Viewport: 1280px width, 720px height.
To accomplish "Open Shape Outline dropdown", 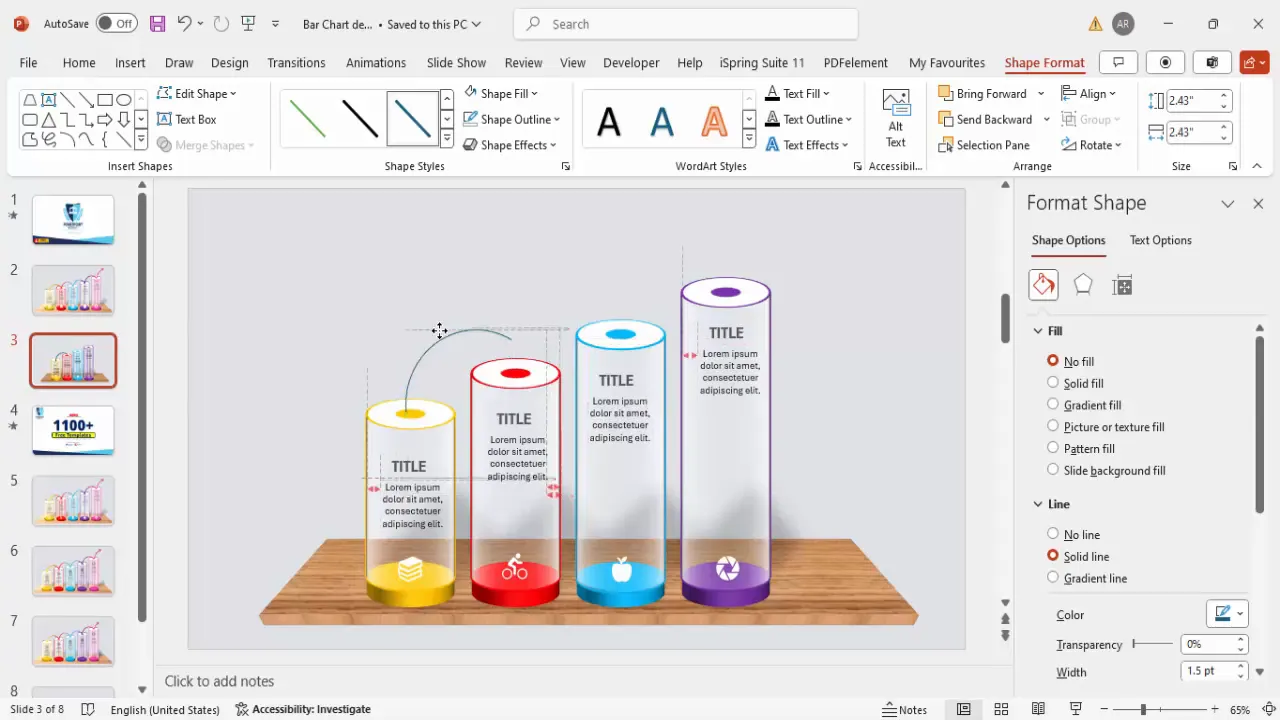I will pos(512,119).
